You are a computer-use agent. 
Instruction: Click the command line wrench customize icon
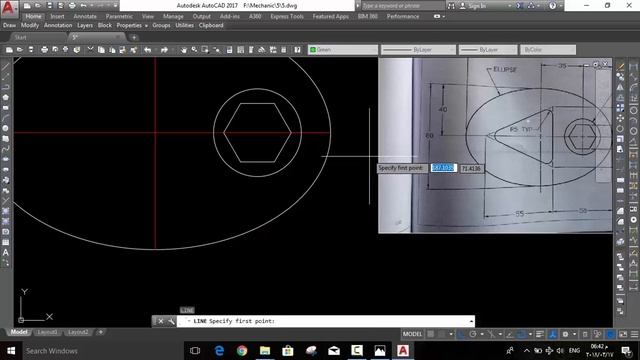171,321
